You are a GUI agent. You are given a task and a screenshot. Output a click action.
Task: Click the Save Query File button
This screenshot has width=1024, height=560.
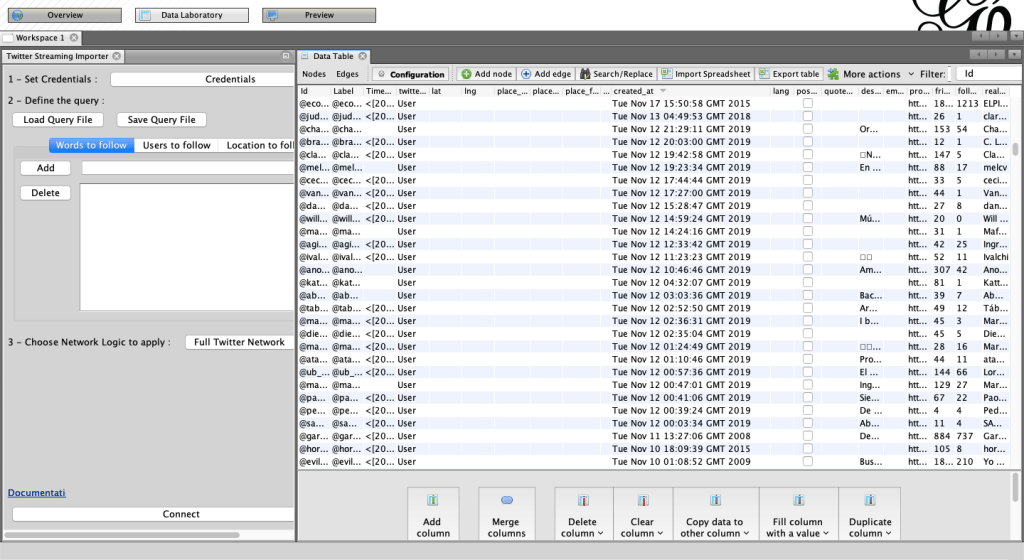pos(161,119)
